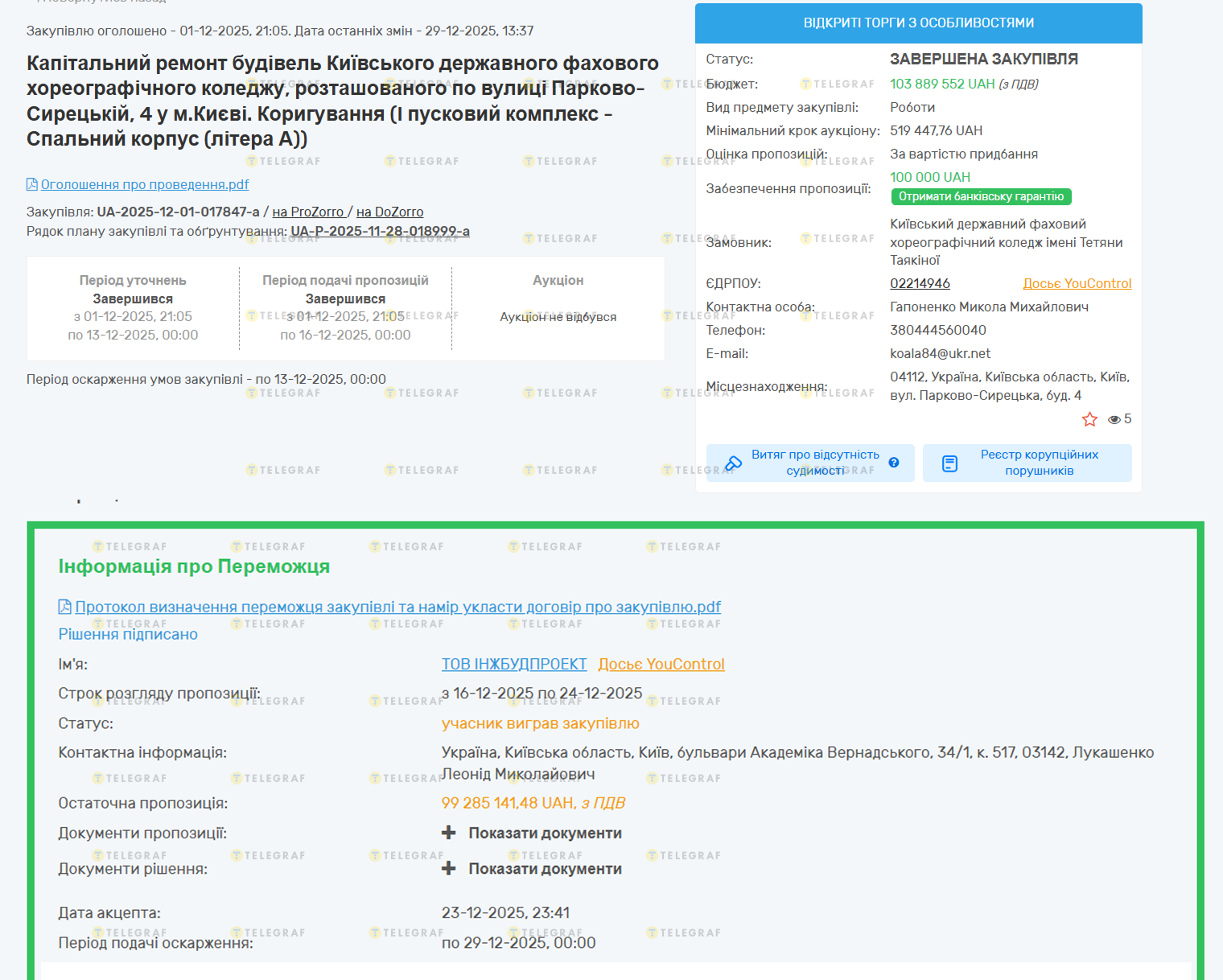Click the red star favorite icon
This screenshot has height=980, width=1223.
pyautogui.click(x=1089, y=419)
